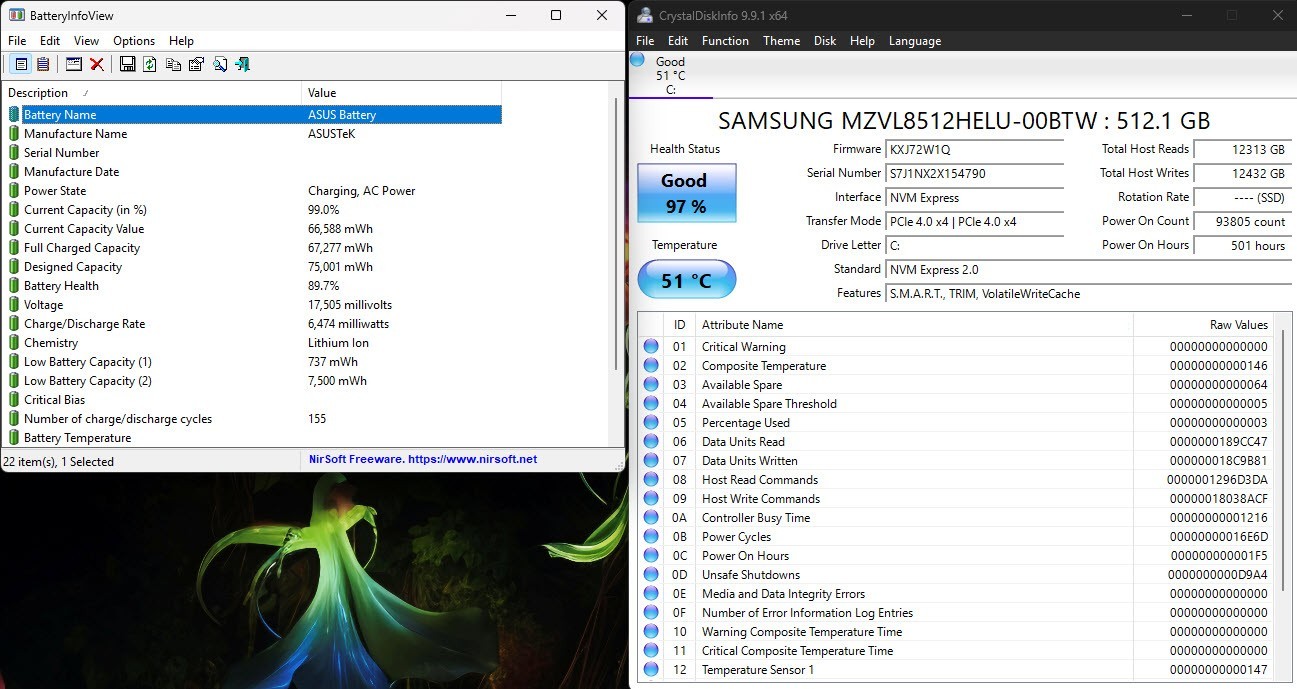This screenshot has width=1297, height=689.
Task: Open the Function menu in CrystalDiskInfo
Action: tap(725, 41)
